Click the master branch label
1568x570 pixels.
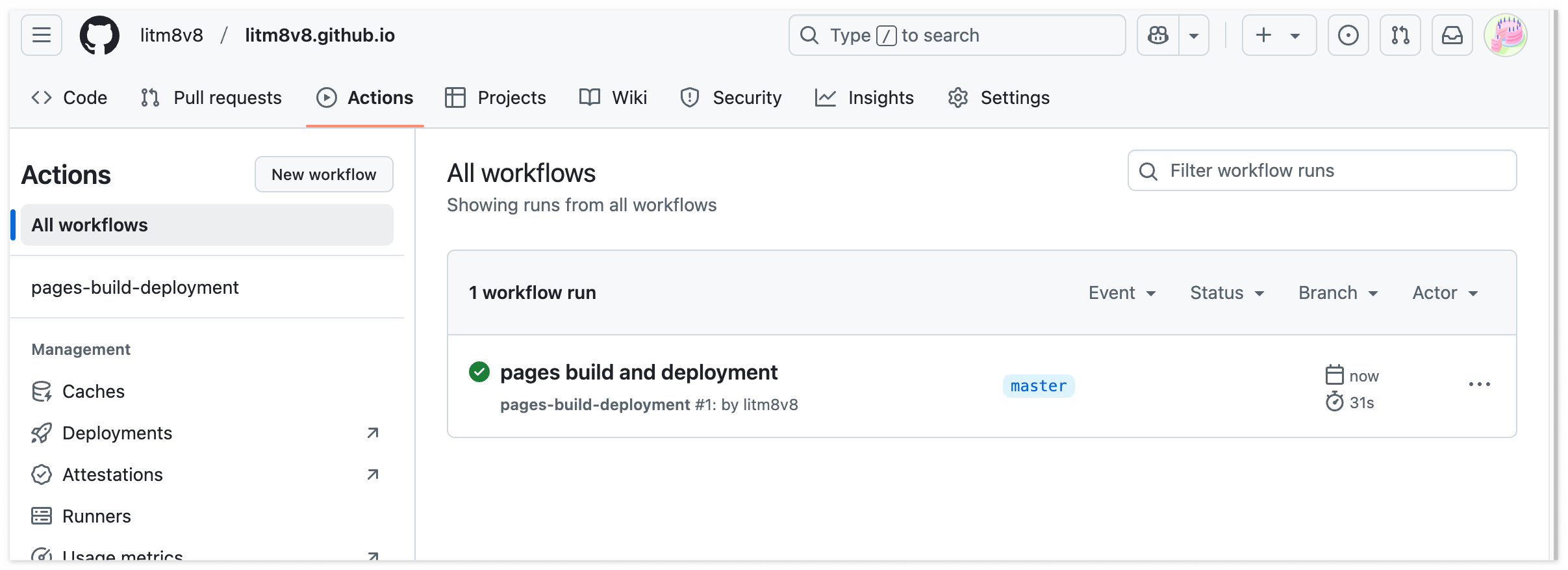[x=1039, y=386]
